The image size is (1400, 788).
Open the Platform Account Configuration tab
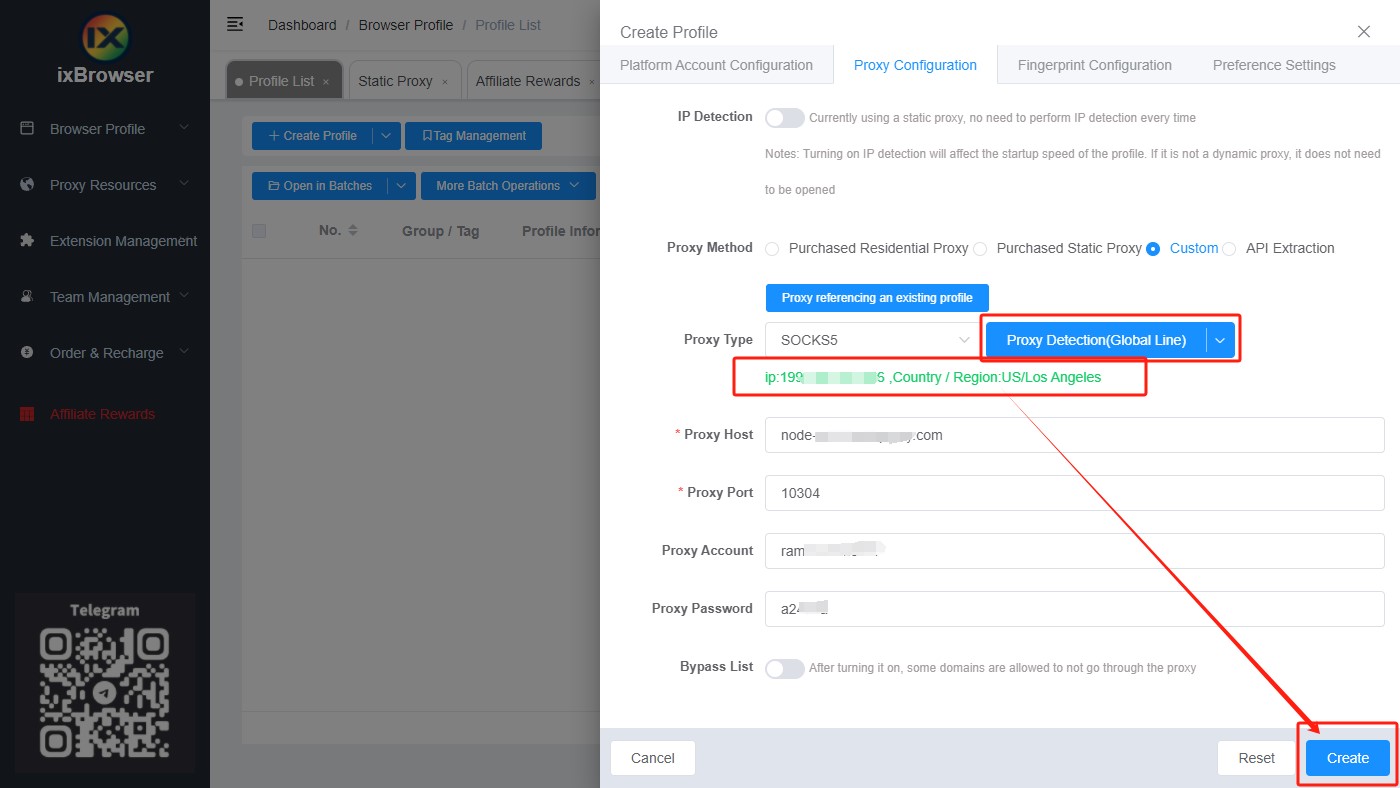(716, 64)
